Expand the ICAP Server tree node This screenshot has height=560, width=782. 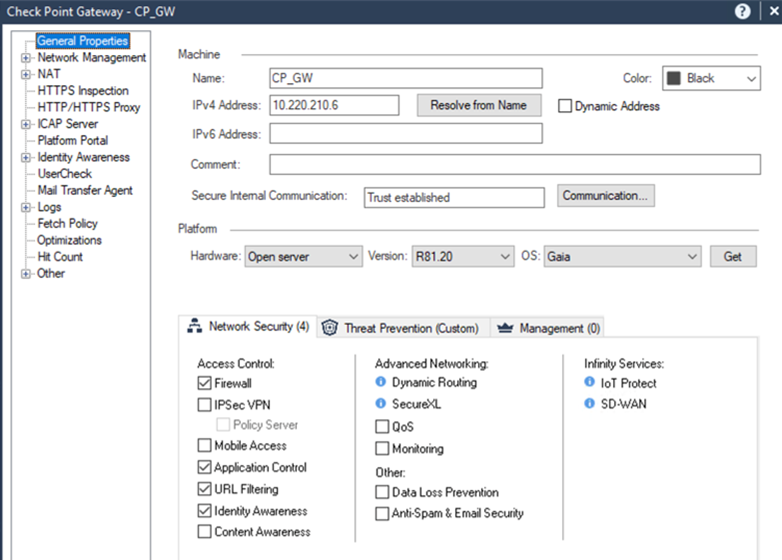point(25,124)
